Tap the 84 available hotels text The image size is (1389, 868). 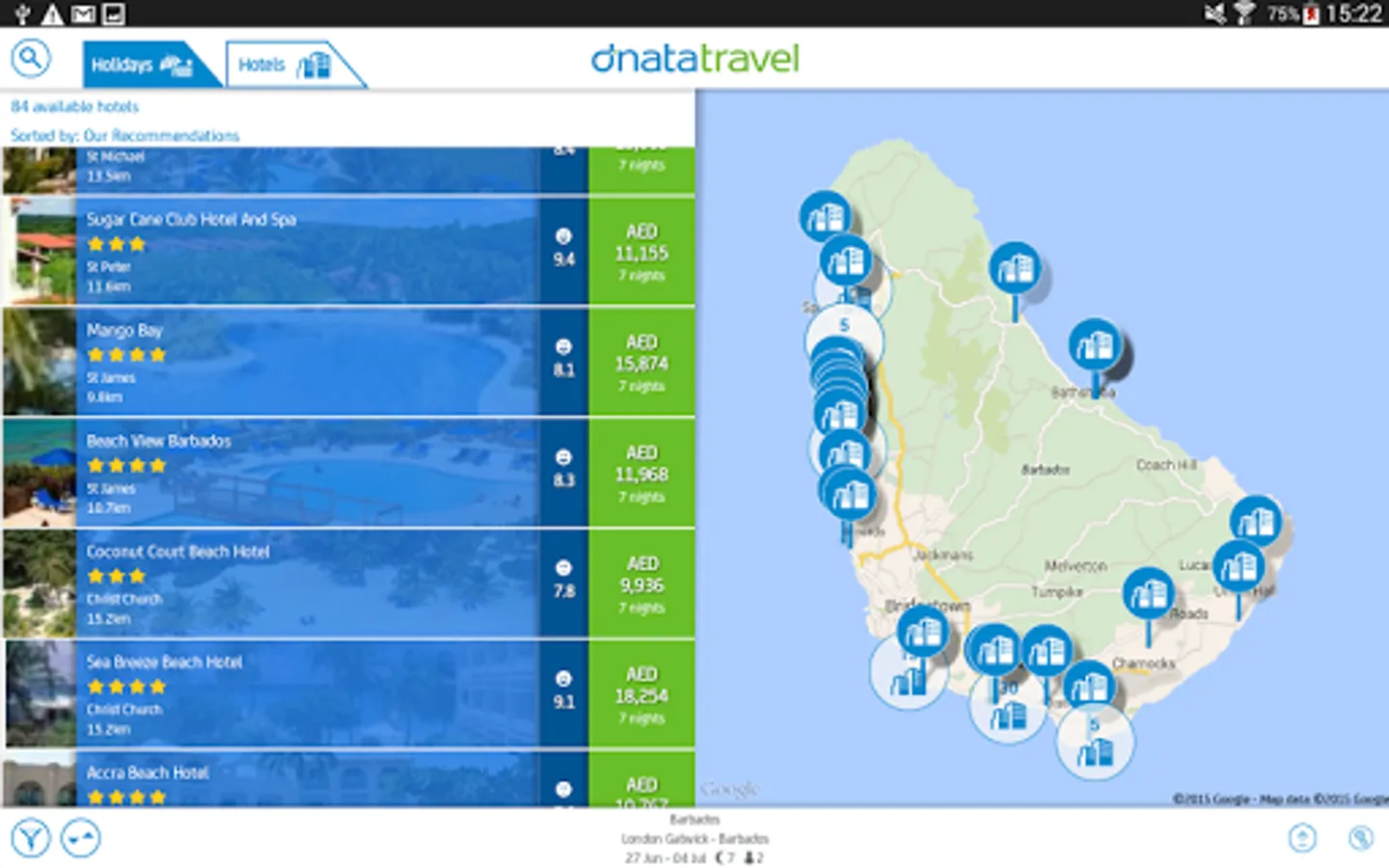(74, 106)
